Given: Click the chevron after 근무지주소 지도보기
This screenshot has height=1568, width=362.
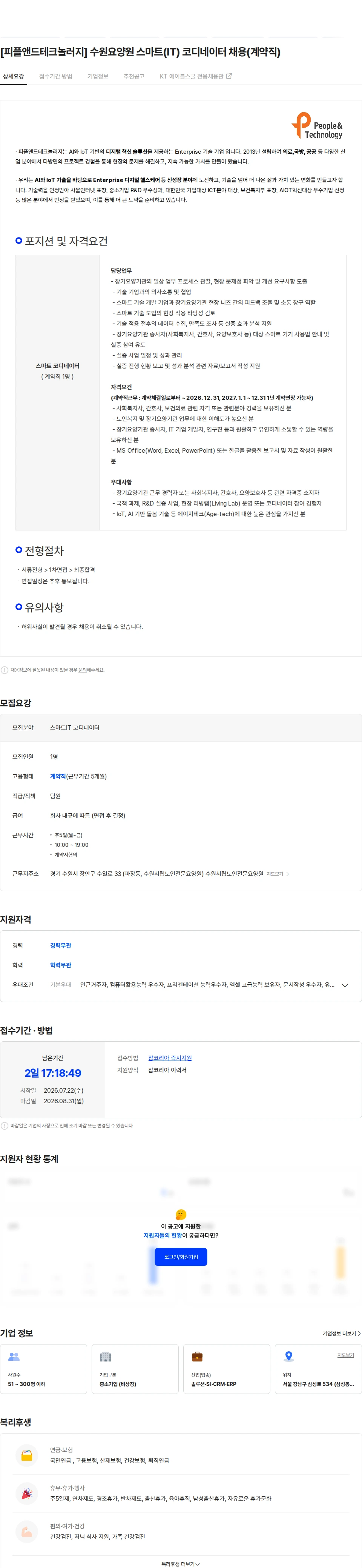Looking at the screenshot, I should pos(288,874).
